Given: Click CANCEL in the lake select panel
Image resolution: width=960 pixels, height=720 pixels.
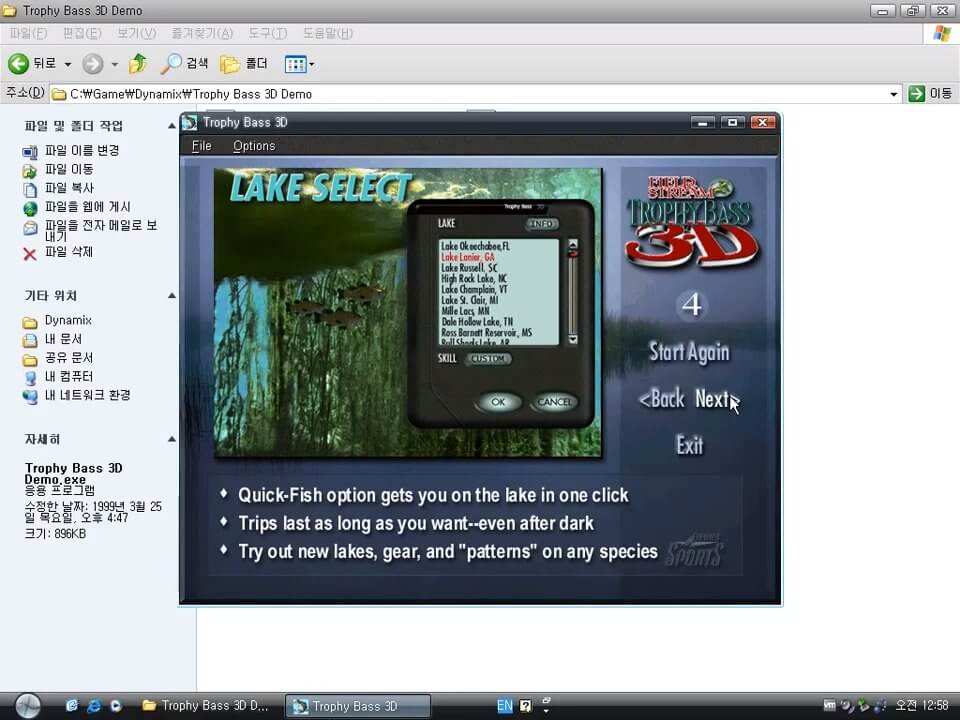Looking at the screenshot, I should click(x=554, y=402).
